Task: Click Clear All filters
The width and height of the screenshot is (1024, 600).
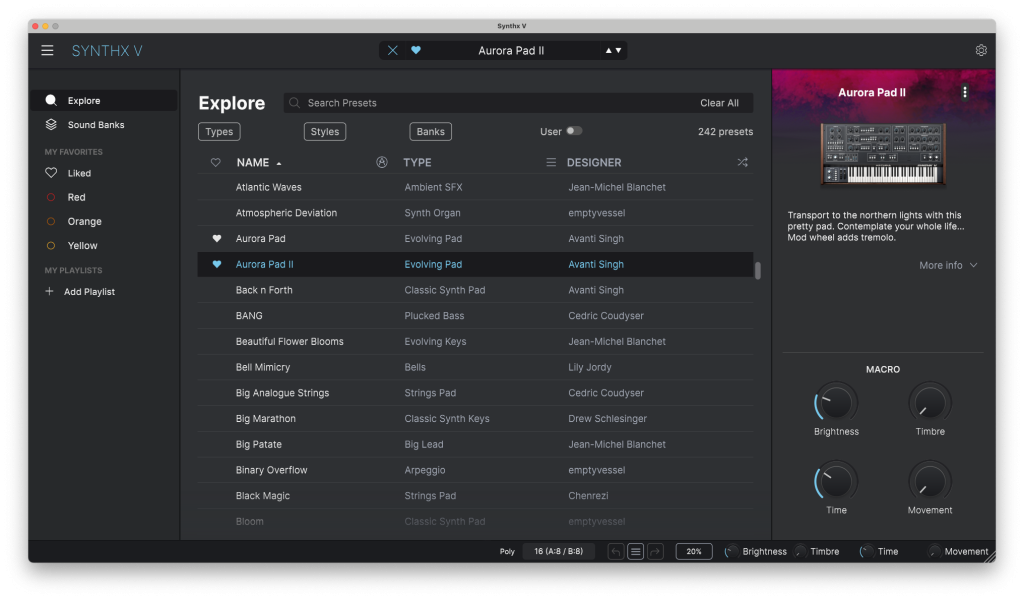Action: [719, 103]
